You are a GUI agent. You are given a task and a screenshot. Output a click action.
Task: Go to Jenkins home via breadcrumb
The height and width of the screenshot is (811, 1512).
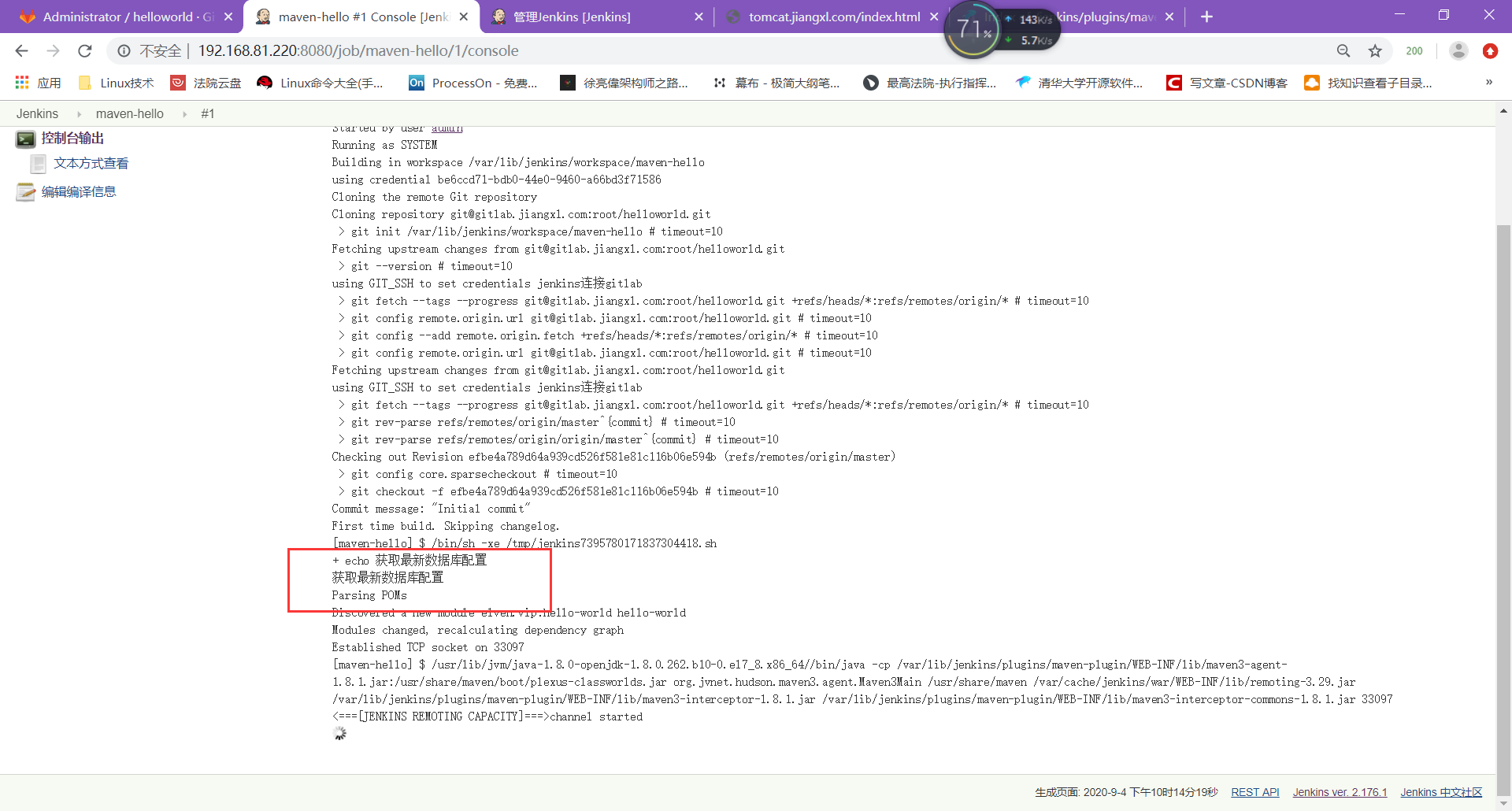click(x=37, y=114)
